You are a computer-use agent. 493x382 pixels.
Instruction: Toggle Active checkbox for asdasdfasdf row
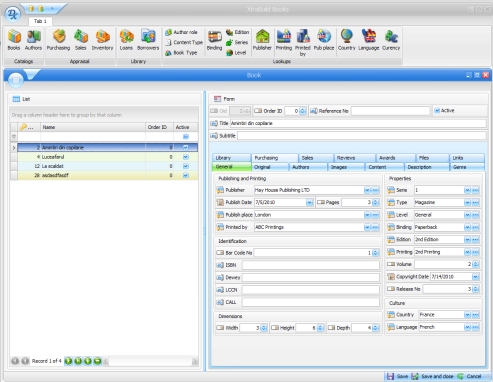[x=186, y=175]
